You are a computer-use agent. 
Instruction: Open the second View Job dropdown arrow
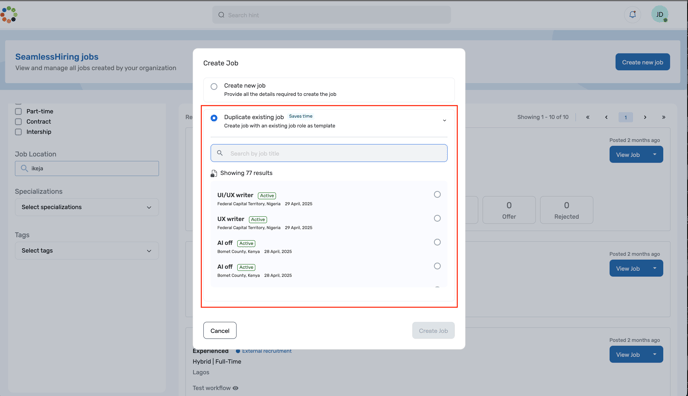655,268
